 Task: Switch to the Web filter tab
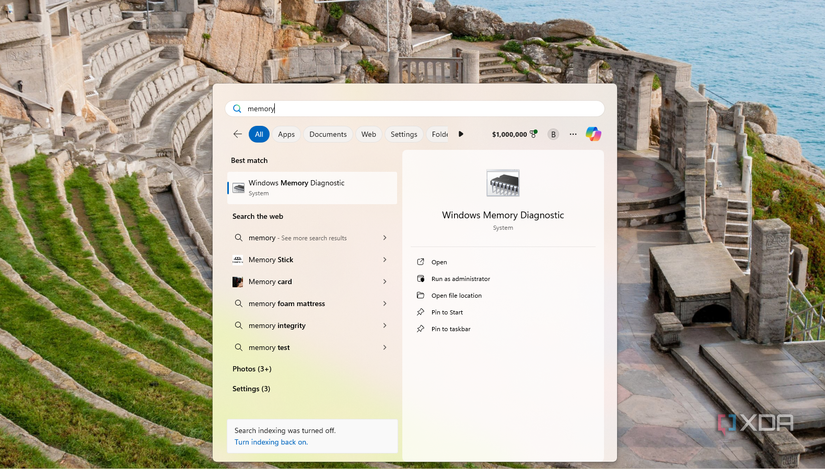coord(368,134)
